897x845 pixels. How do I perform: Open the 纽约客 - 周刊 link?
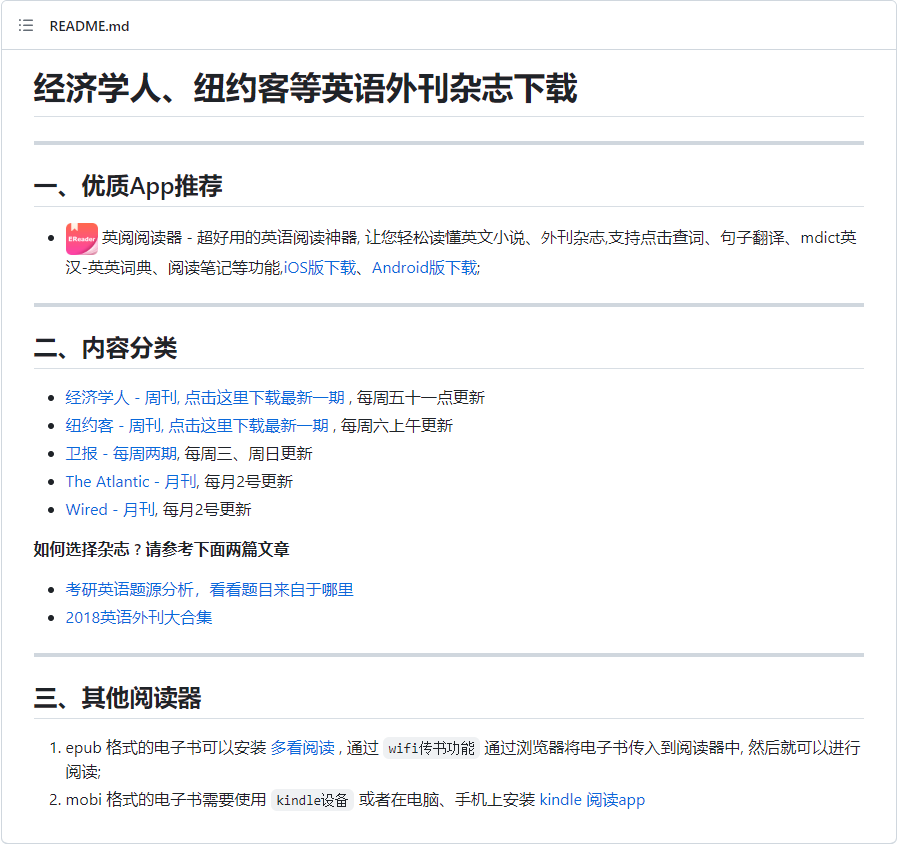112,425
